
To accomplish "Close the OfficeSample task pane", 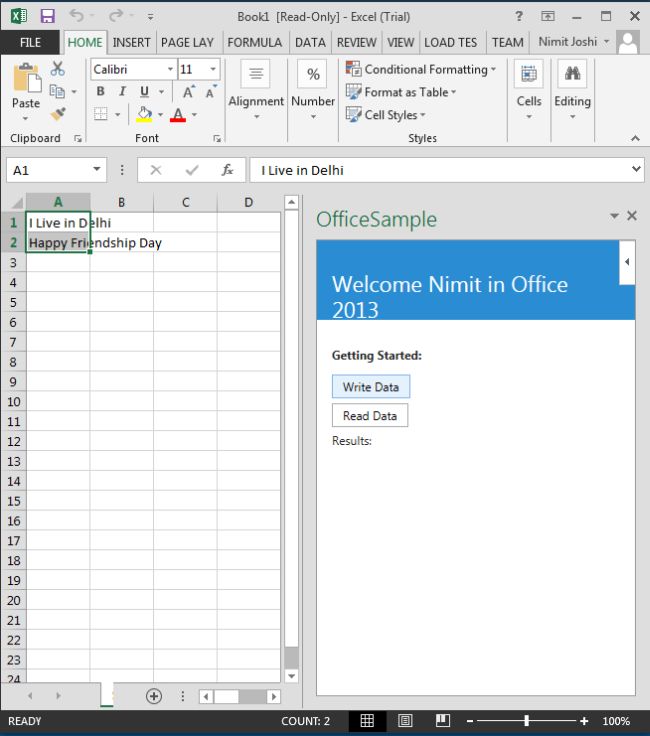I will [632, 215].
